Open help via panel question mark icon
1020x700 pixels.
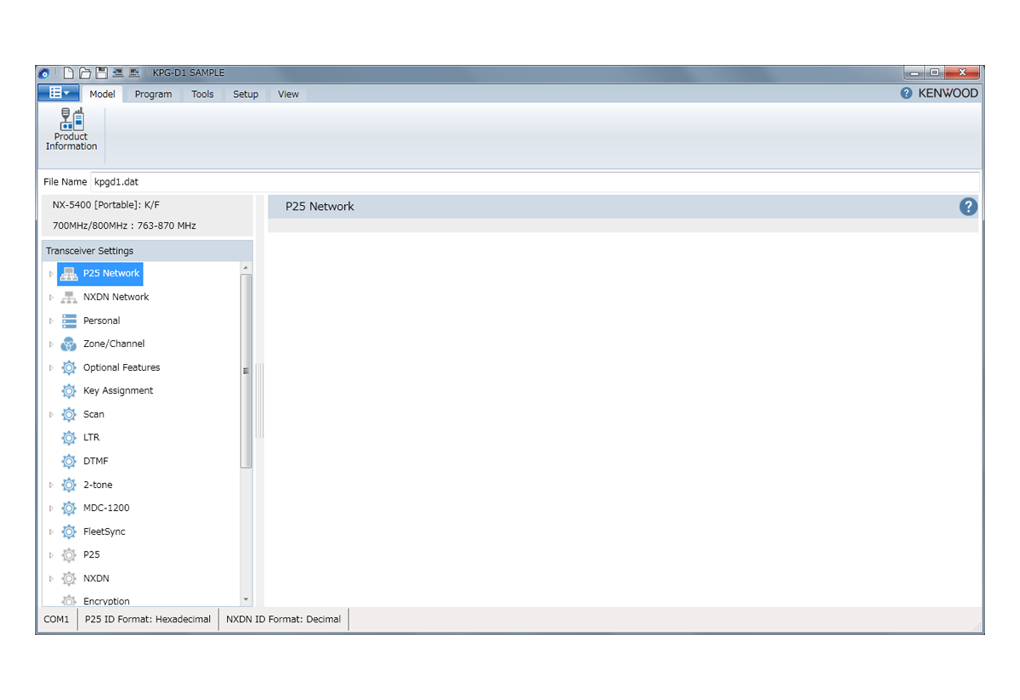tap(967, 207)
